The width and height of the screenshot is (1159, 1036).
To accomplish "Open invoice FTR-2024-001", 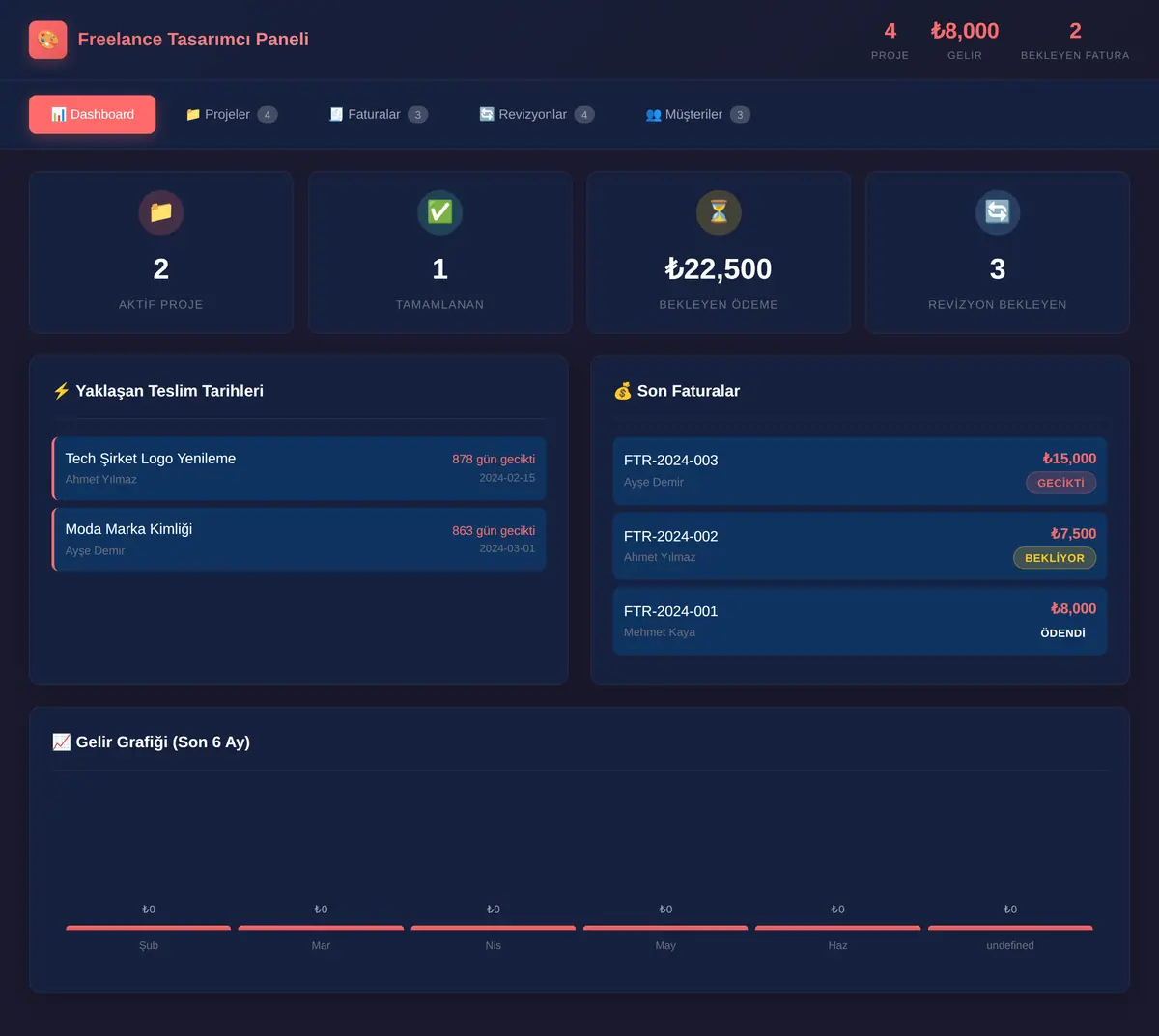I will point(860,622).
